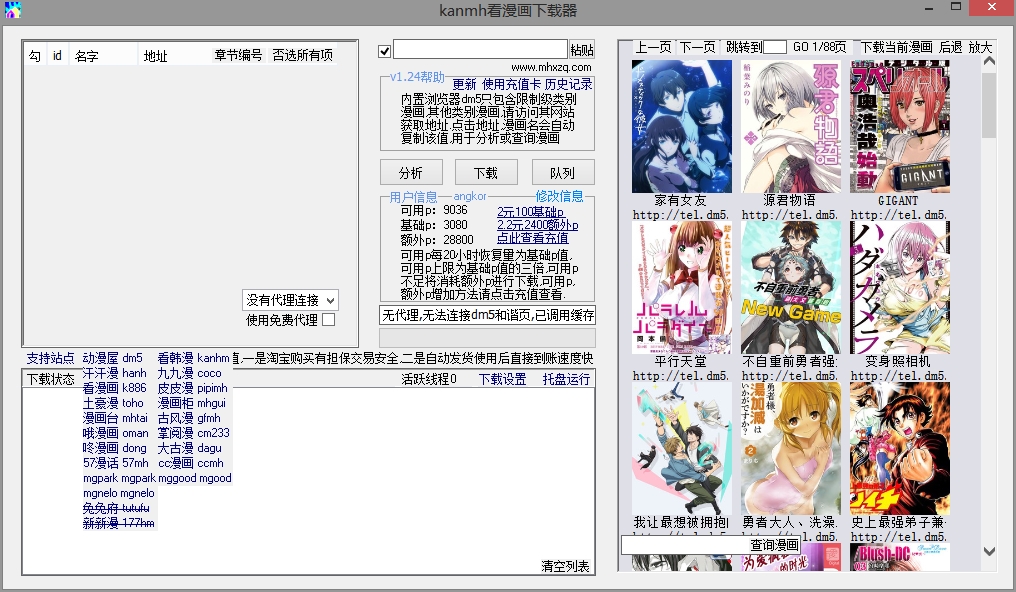This screenshot has width=1016, height=592.
Task: Click the 查询漫画 search button
Action: (x=774, y=545)
